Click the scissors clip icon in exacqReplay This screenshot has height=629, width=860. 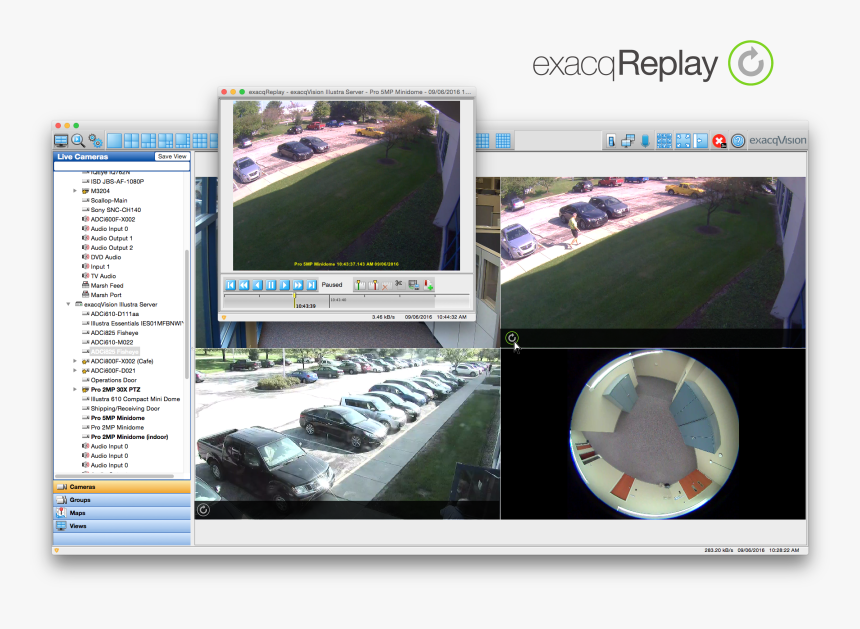399,284
